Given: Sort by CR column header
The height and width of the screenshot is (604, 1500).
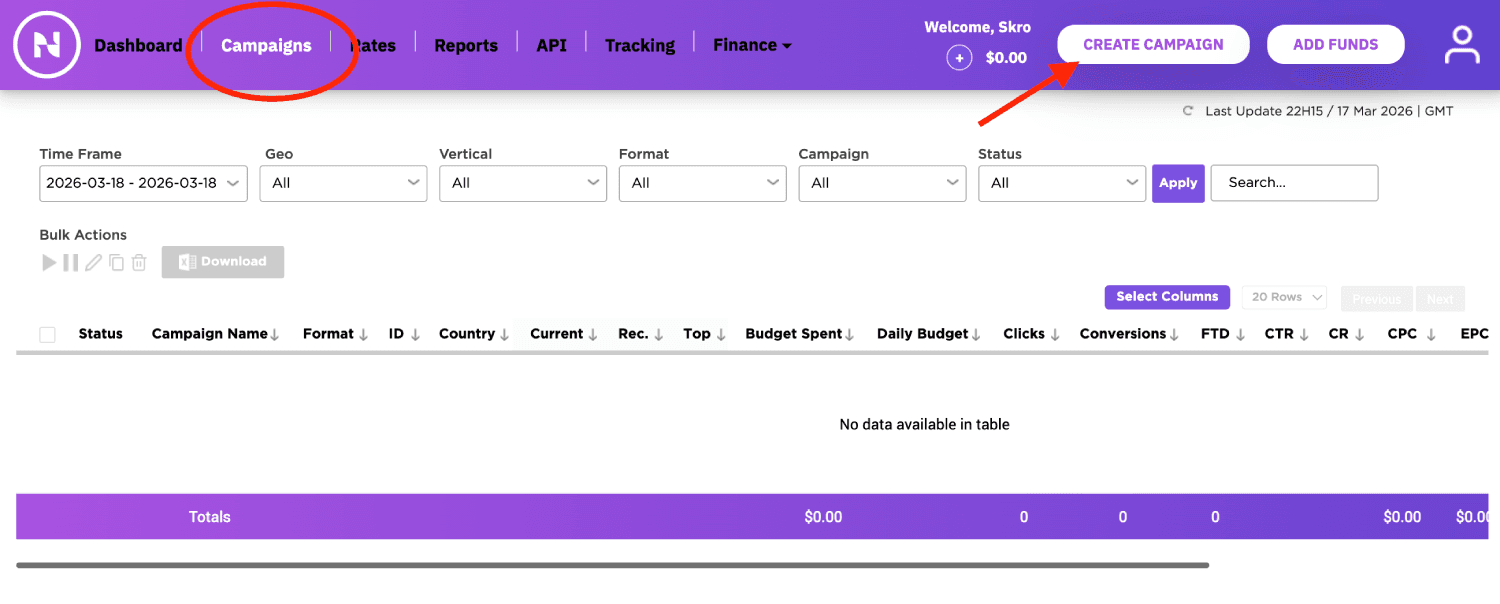Looking at the screenshot, I should (x=1347, y=334).
